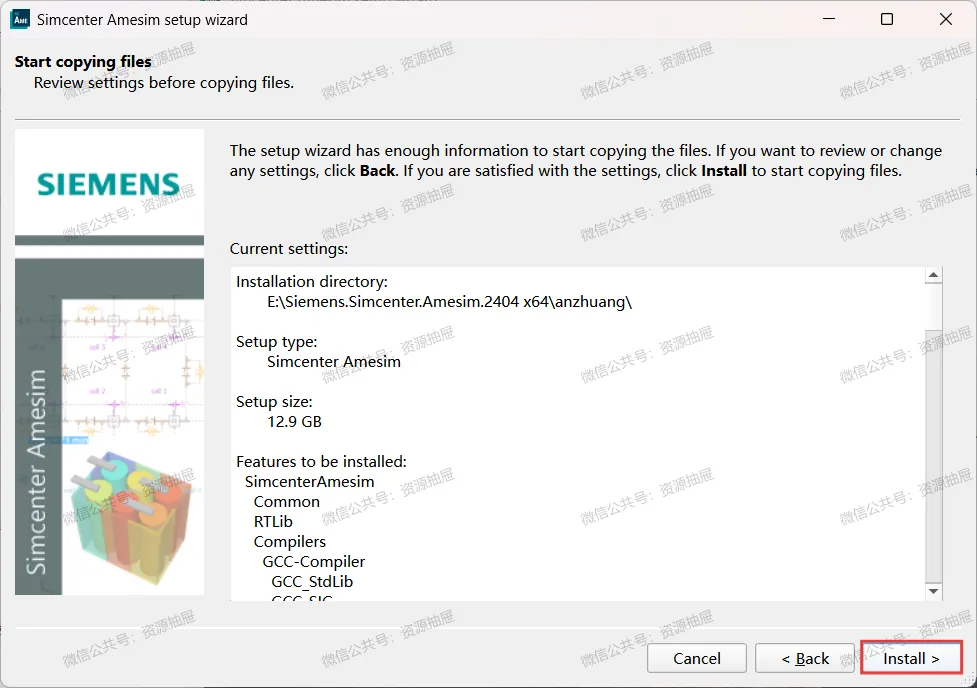Viewport: 977px width, 688px height.
Task: Select the 'GCC-Compiler' feature line
Action: click(313, 561)
